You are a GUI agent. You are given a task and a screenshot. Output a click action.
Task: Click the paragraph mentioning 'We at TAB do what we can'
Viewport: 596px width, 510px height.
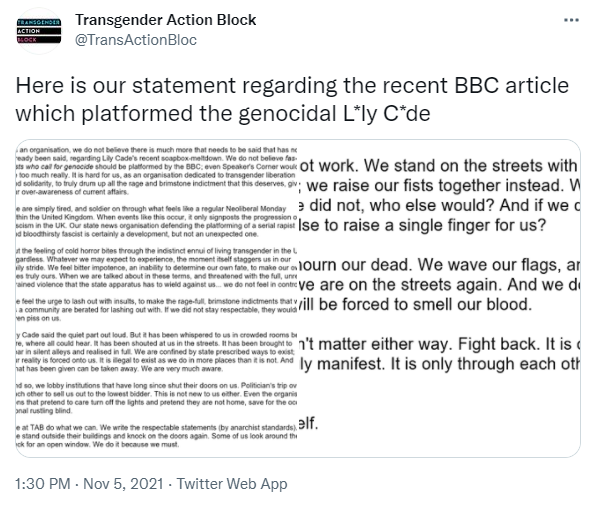pos(156,436)
